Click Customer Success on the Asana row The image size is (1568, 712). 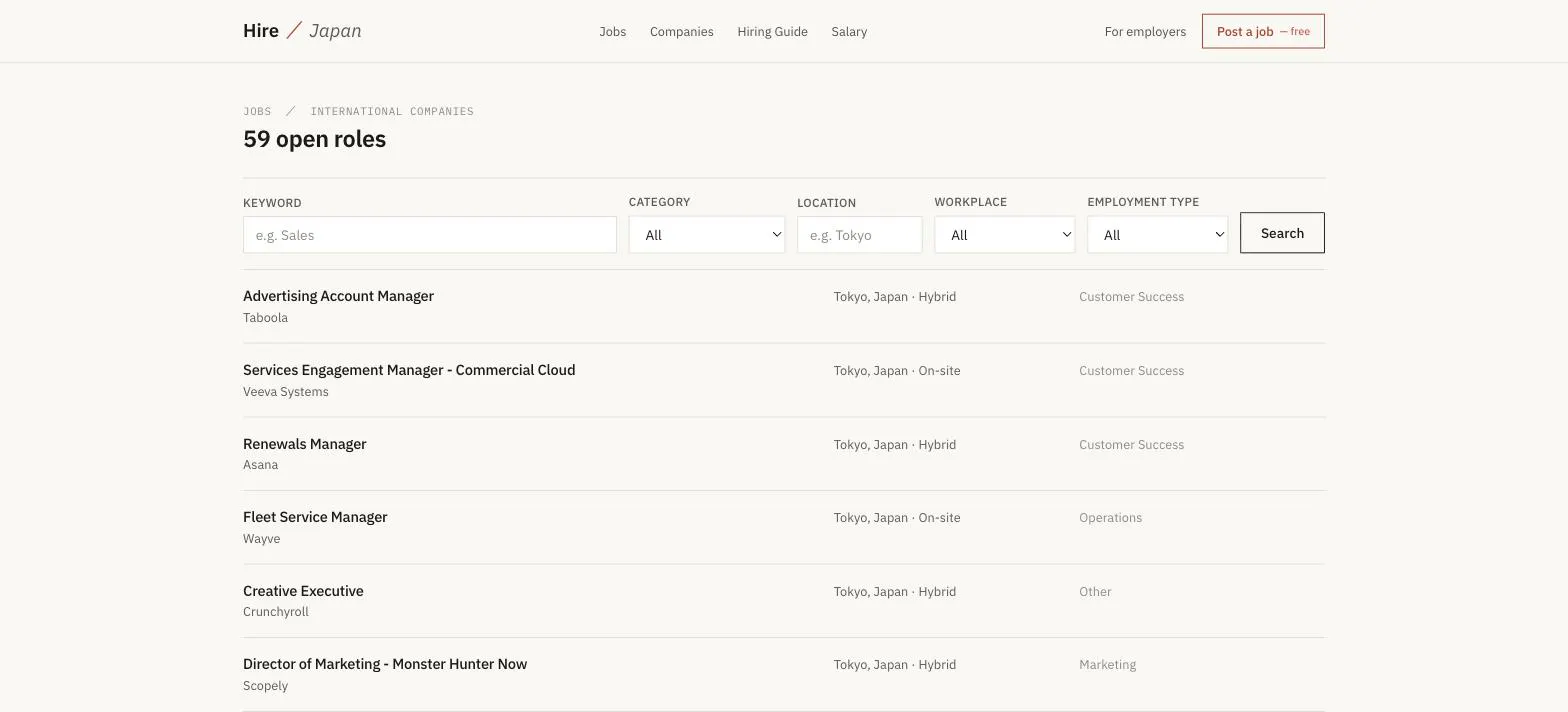(x=1131, y=445)
